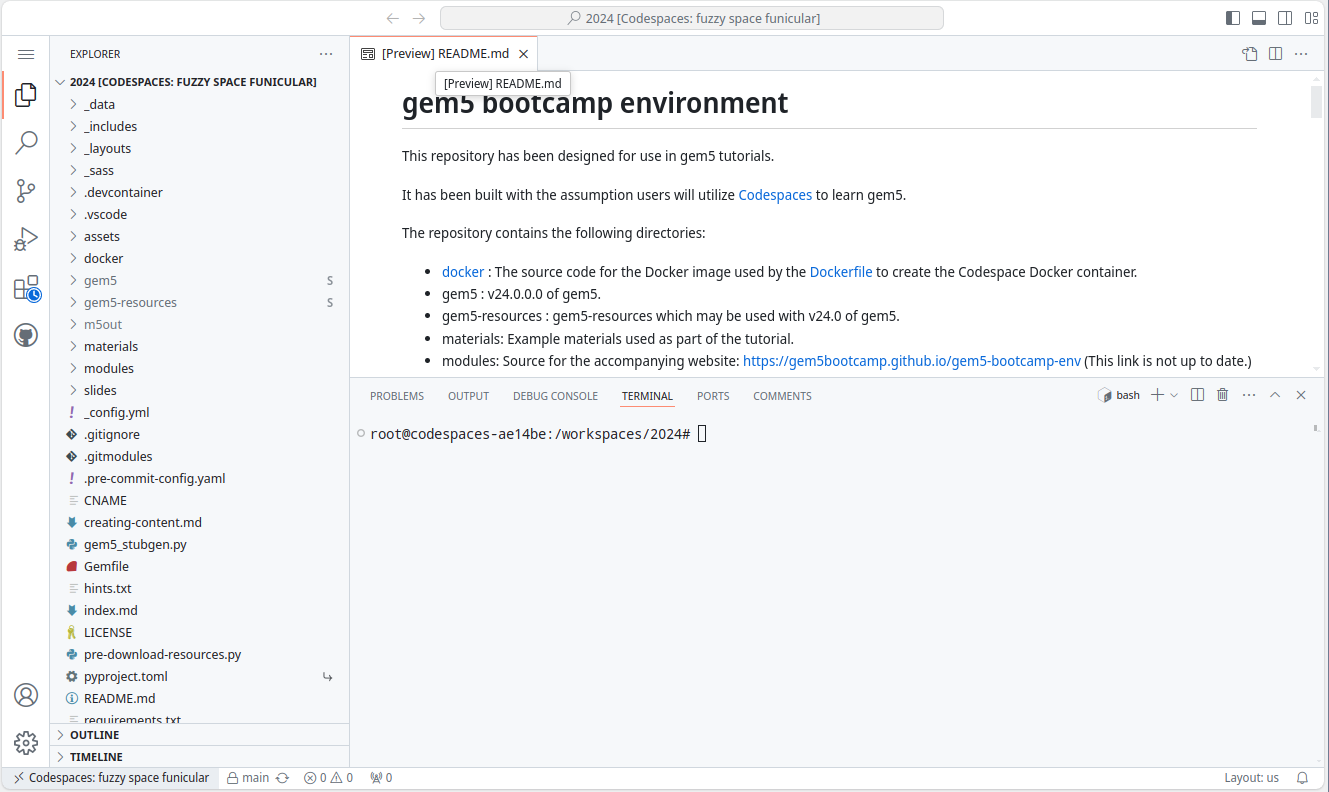Open terminal profile dropdown arrow
This screenshot has height=792, width=1329.
pos(1175,394)
